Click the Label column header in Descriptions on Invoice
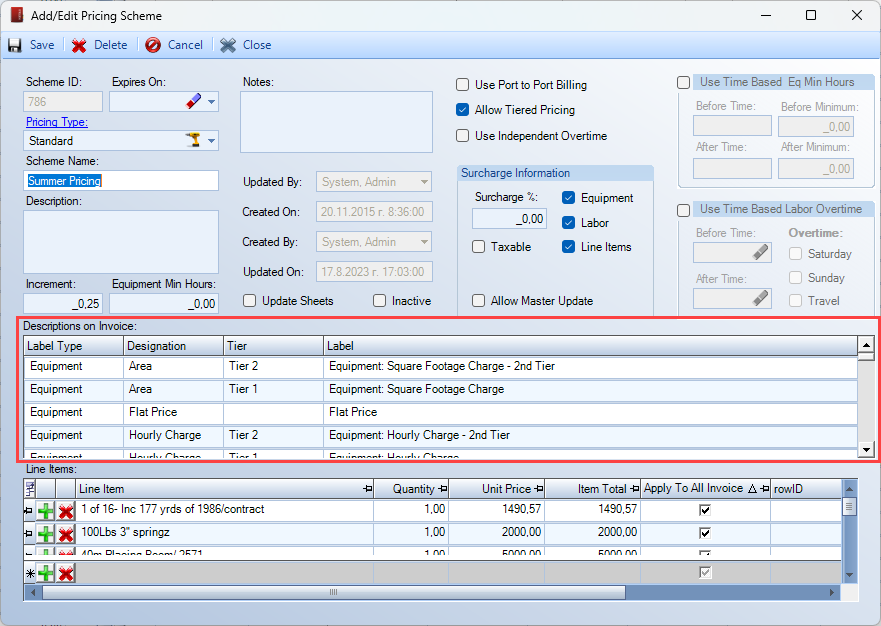 591,346
